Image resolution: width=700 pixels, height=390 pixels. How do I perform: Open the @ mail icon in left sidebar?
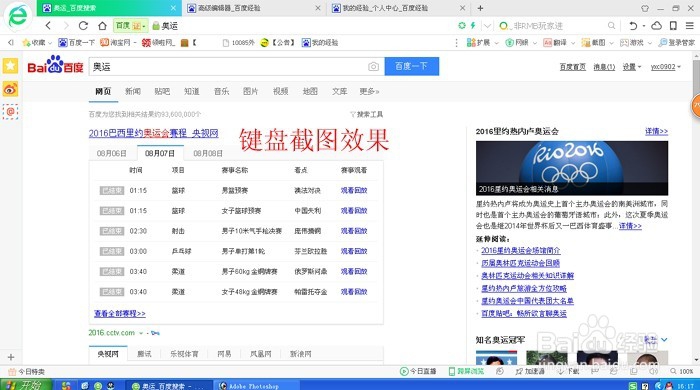[x=10, y=112]
